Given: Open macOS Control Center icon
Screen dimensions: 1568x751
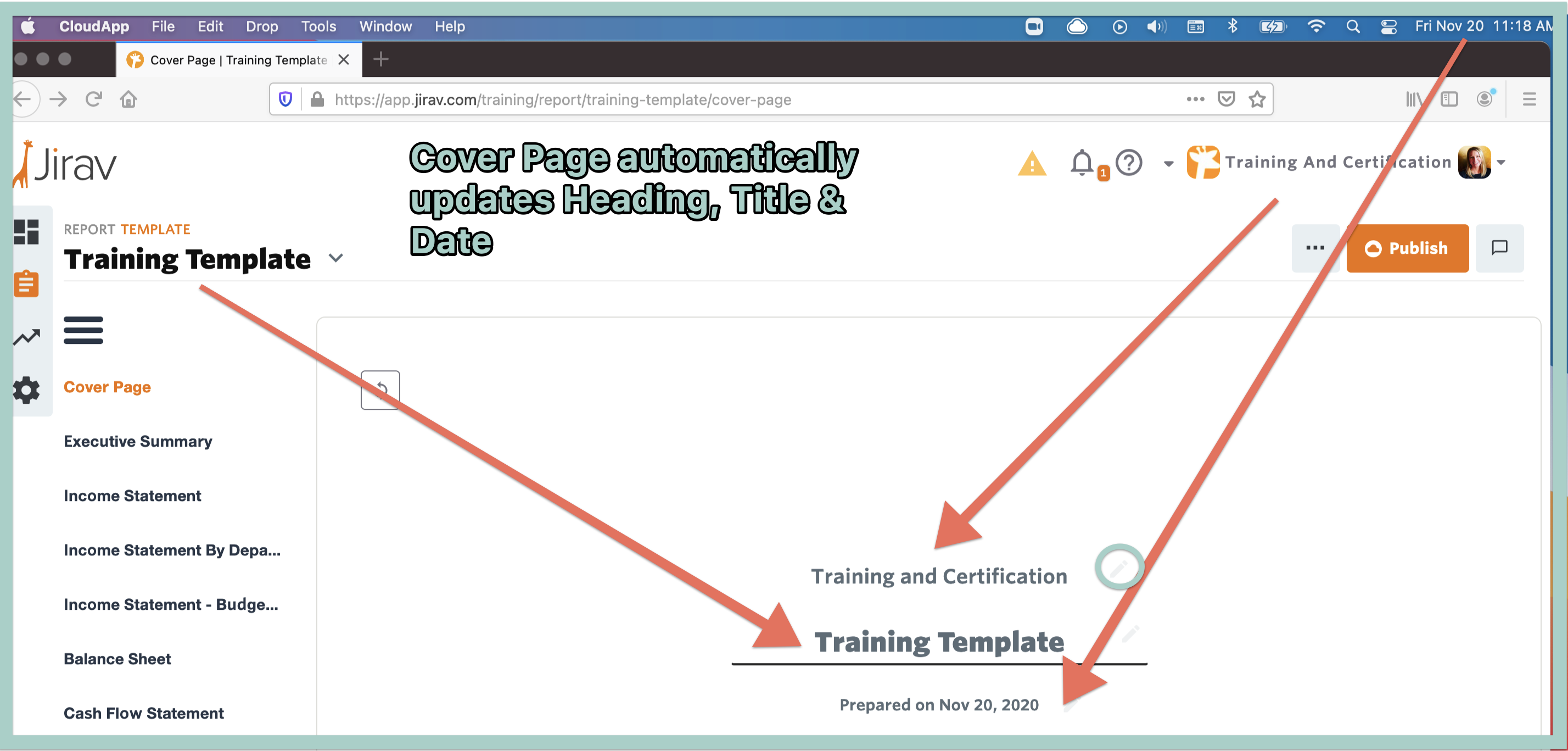Looking at the screenshot, I should click(x=1388, y=26).
